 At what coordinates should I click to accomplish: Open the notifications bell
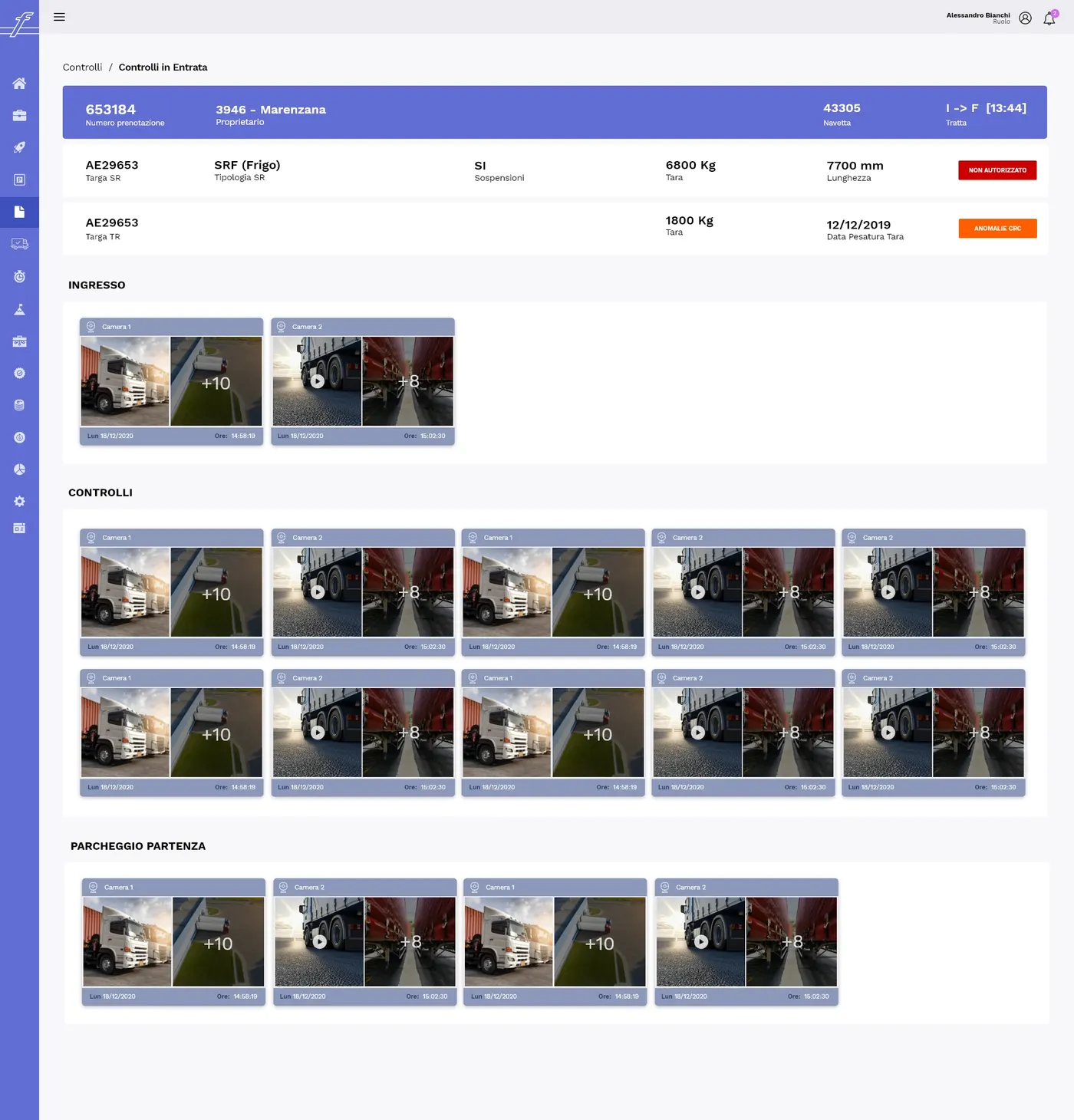pos(1049,18)
